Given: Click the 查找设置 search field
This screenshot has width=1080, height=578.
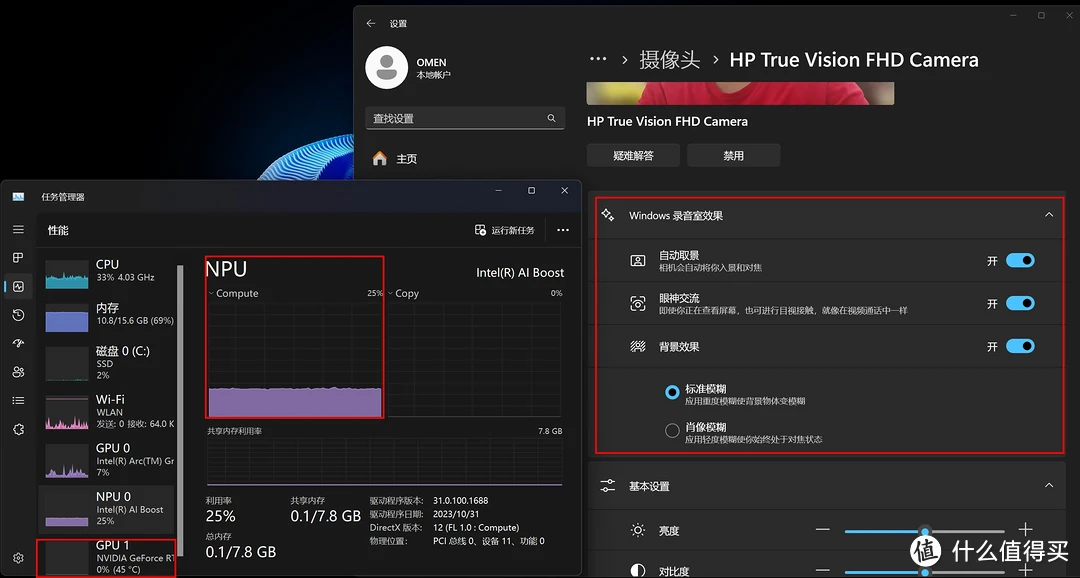Looking at the screenshot, I should (x=465, y=118).
